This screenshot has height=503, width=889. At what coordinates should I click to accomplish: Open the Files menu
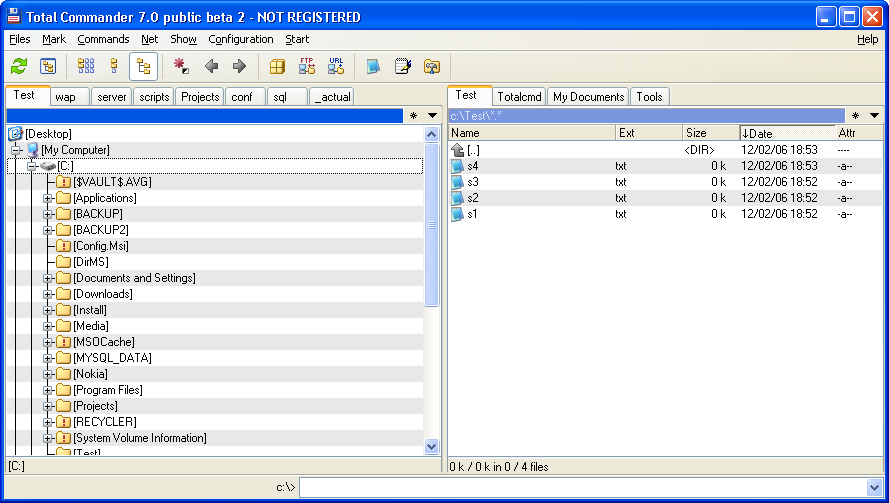click(20, 39)
